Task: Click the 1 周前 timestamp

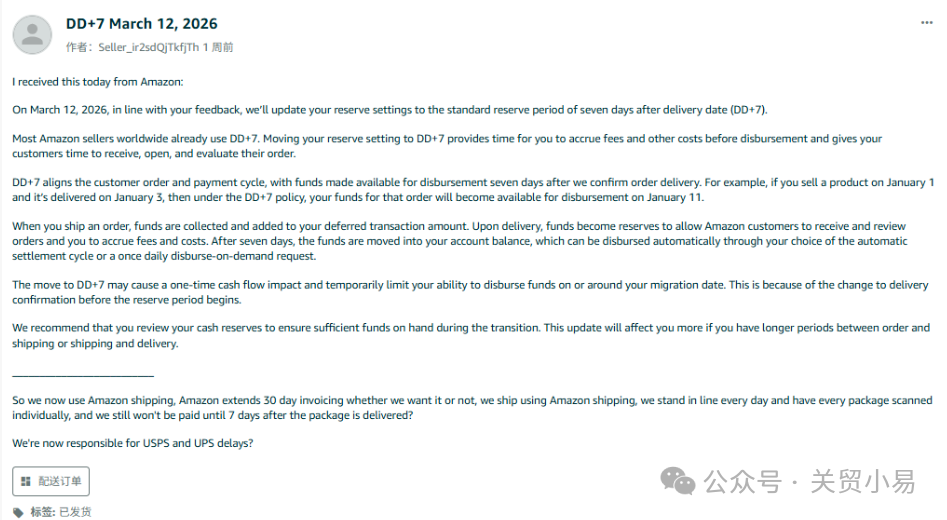Action: click(218, 47)
